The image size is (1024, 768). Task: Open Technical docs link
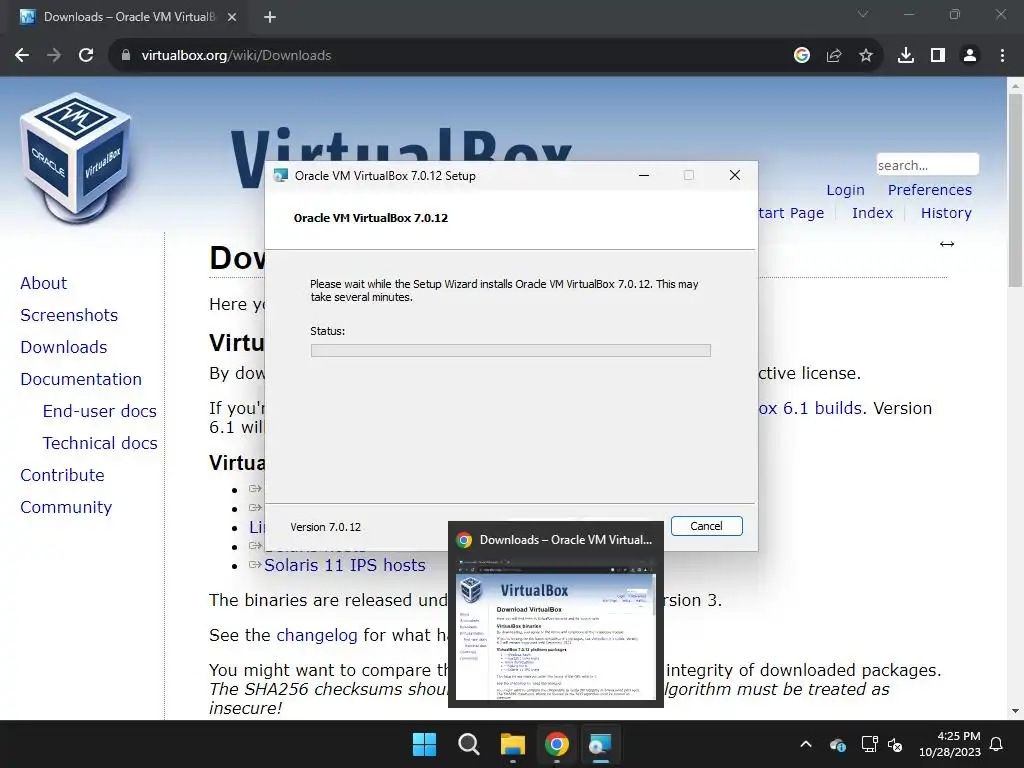pyautogui.click(x=100, y=443)
